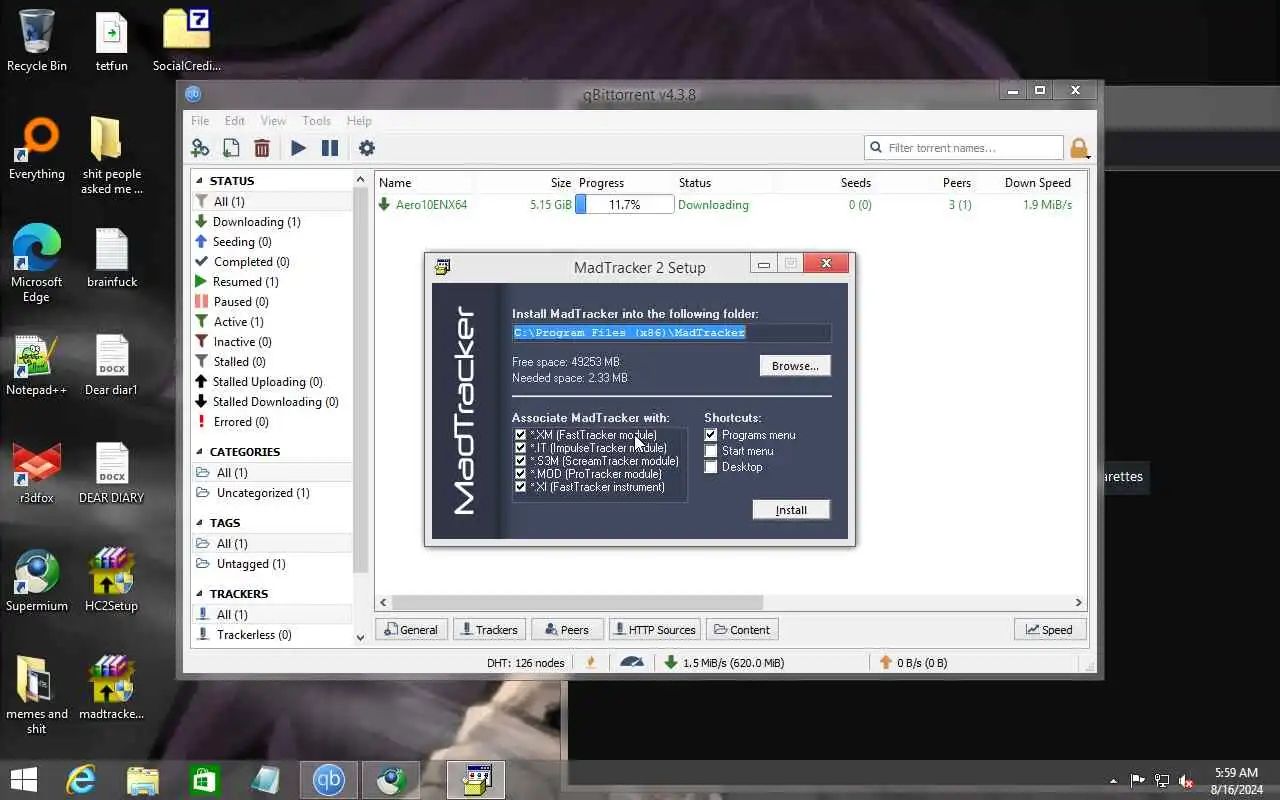The width and height of the screenshot is (1280, 800).
Task: Show hidden system tray icons arrow
Action: pos(1113,781)
